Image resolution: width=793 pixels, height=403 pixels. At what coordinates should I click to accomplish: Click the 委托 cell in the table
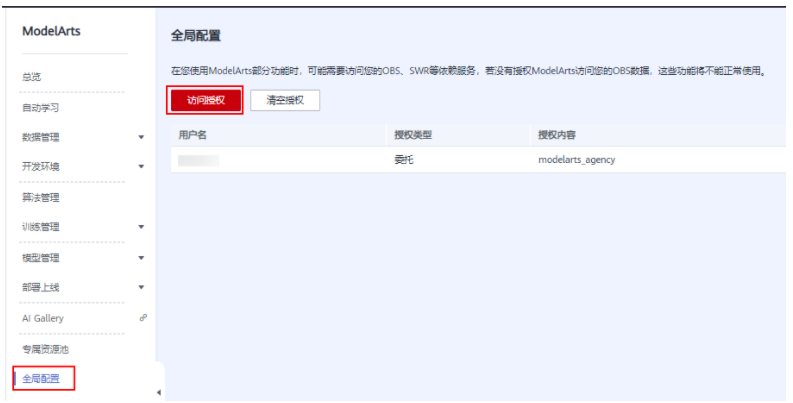[404, 160]
